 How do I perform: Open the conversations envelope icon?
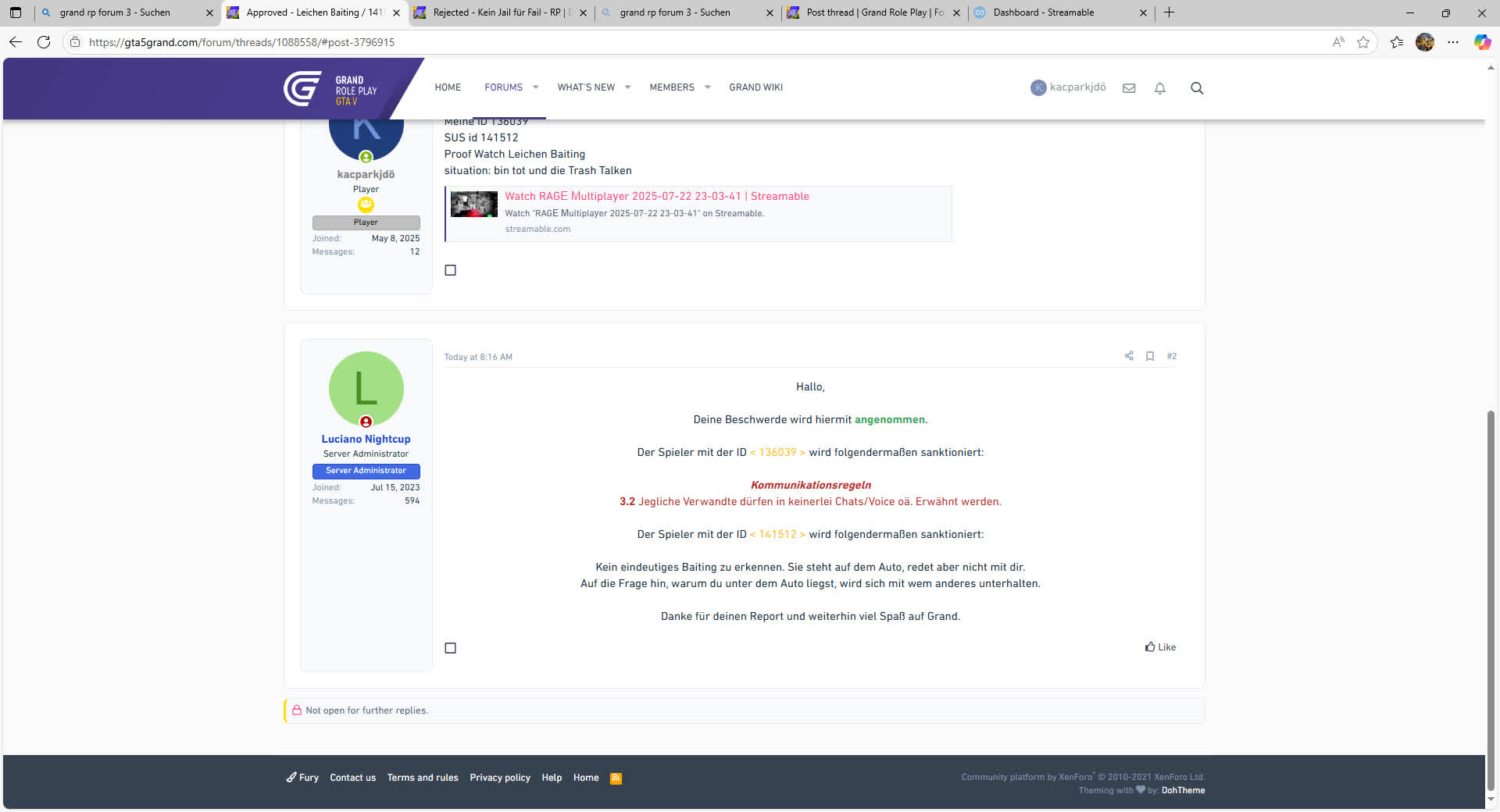point(1129,88)
